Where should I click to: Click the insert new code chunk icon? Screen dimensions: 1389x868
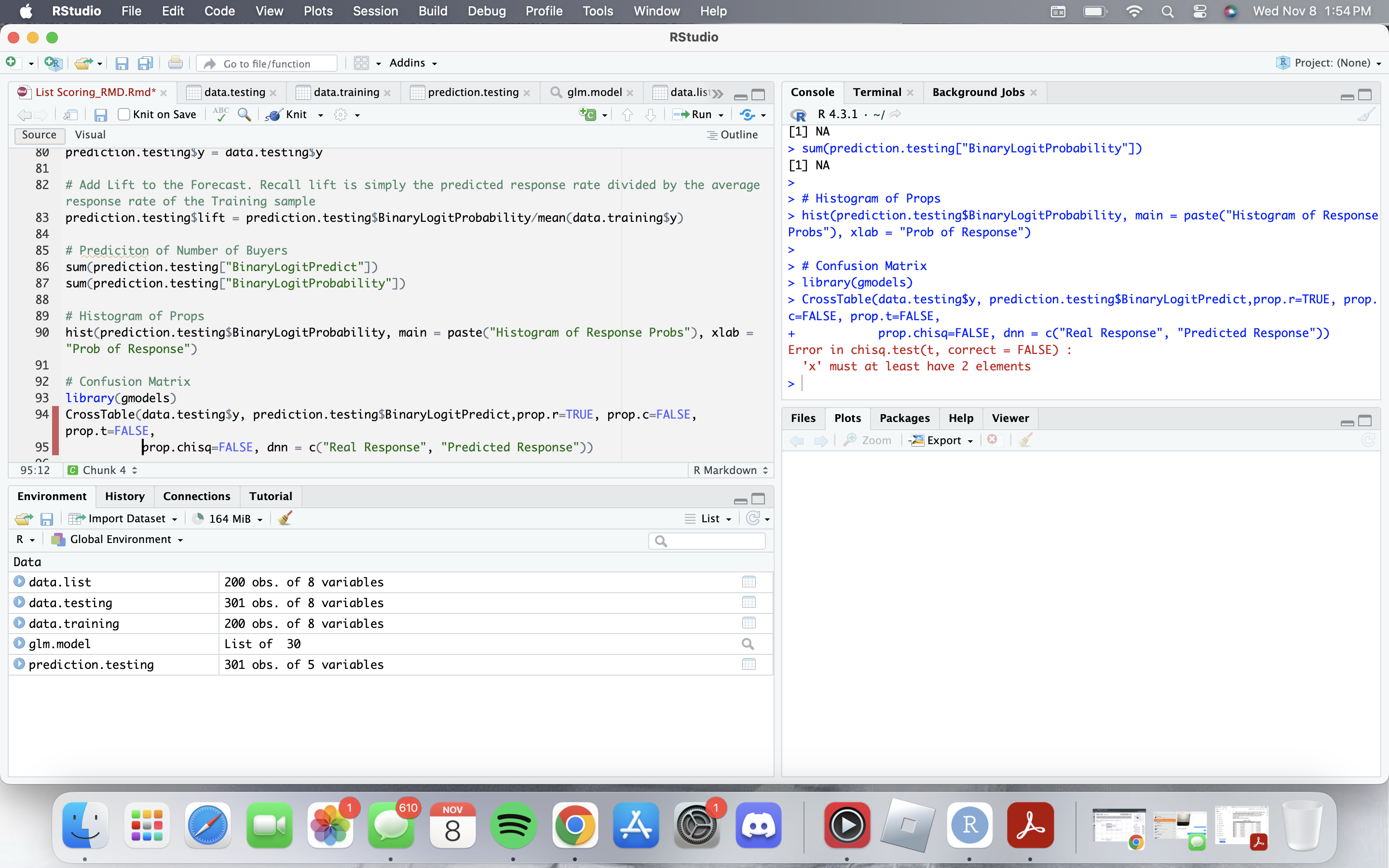(x=588, y=114)
